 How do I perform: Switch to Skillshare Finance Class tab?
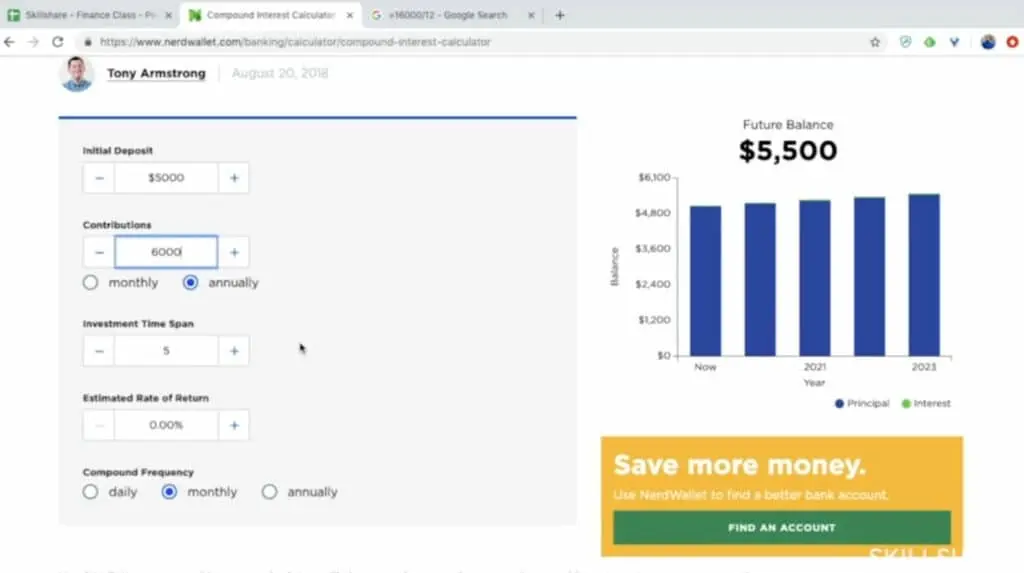pos(90,15)
